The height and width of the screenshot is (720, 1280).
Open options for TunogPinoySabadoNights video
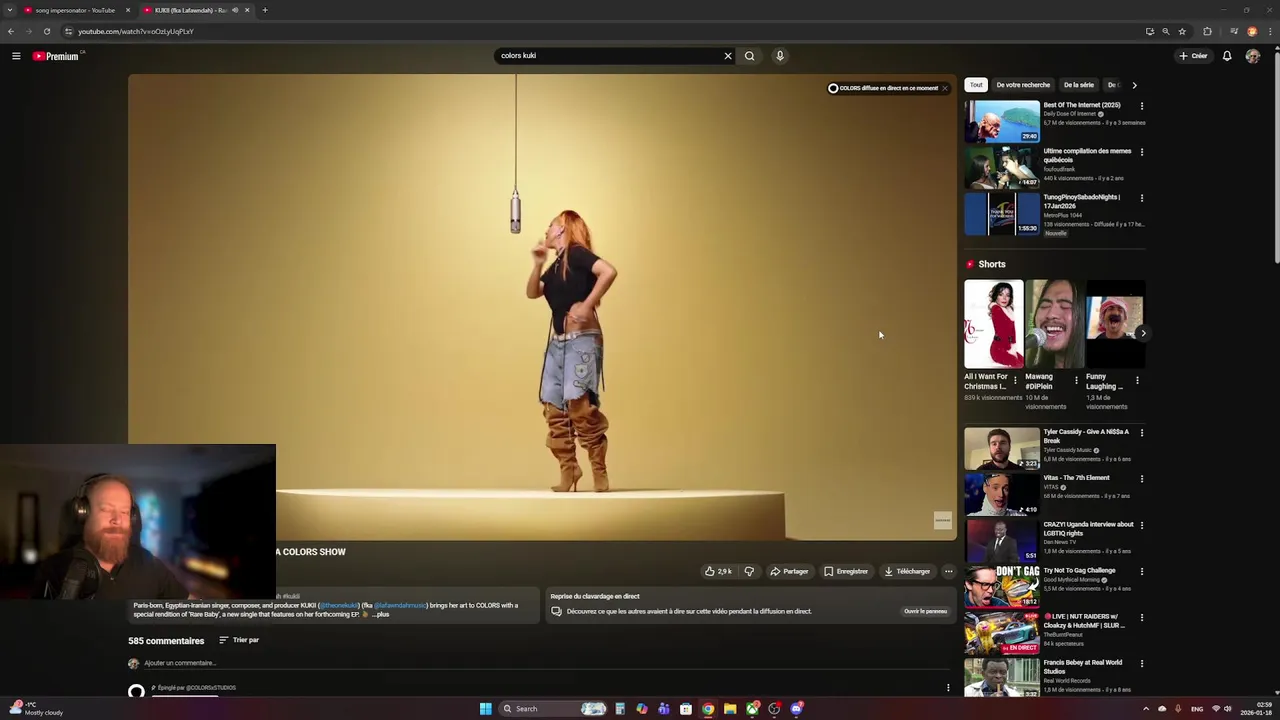(1142, 198)
